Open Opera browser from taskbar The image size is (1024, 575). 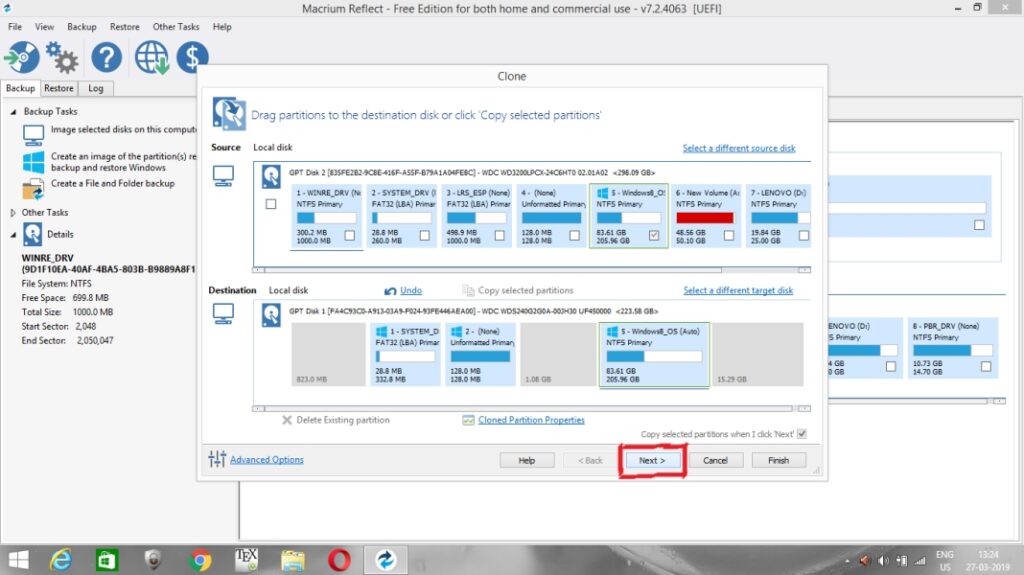[x=339, y=560]
